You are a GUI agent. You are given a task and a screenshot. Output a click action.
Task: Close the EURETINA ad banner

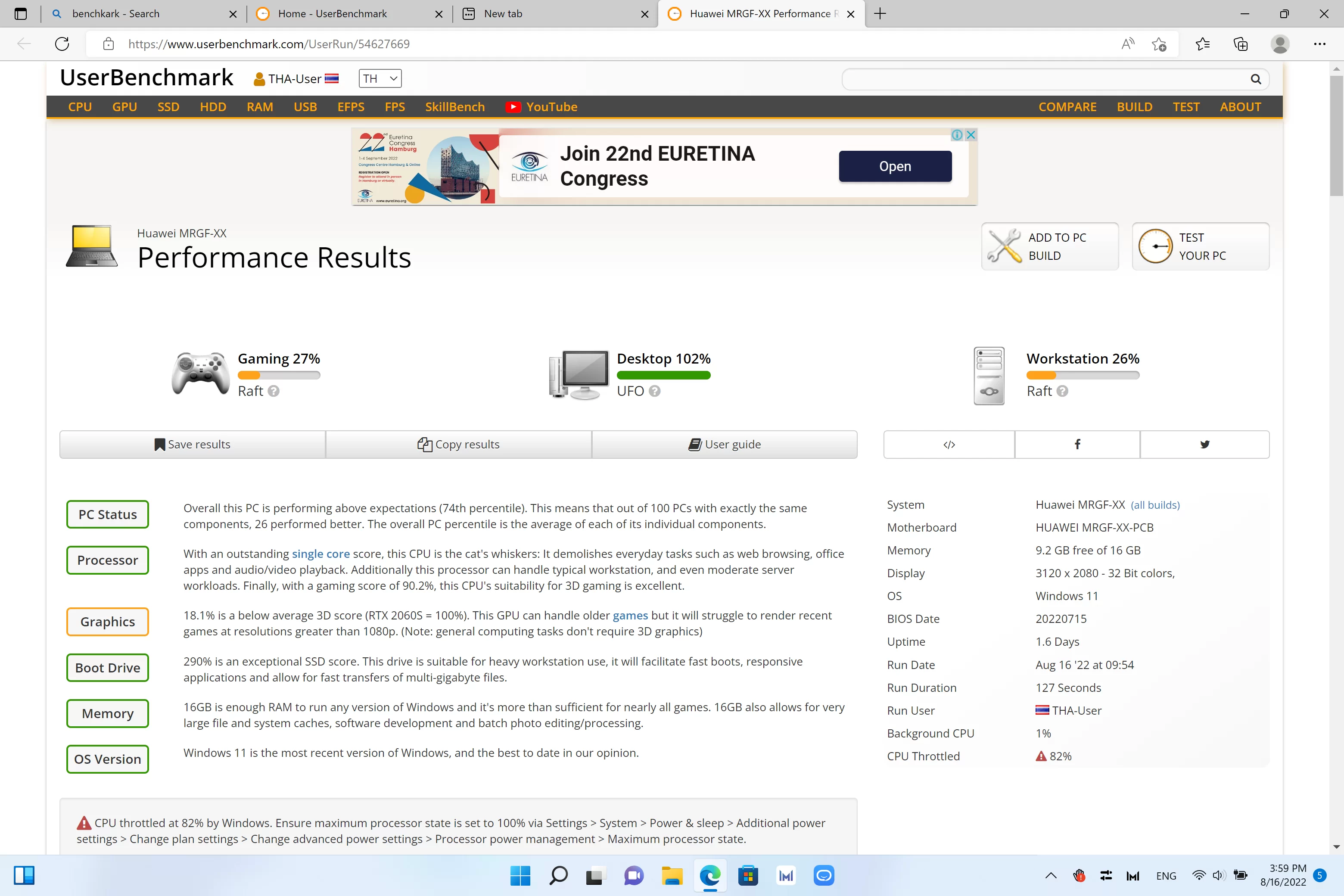tap(970, 135)
